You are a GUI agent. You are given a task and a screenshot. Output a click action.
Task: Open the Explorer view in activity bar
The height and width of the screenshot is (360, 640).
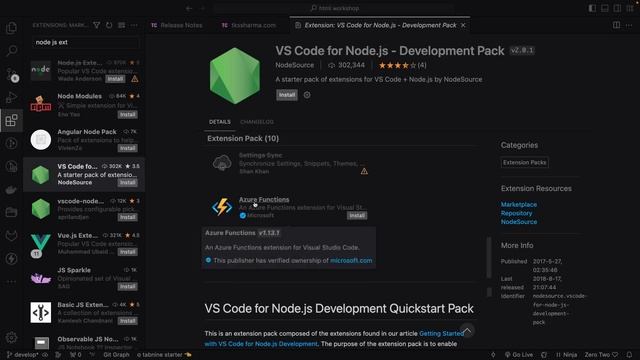point(11,27)
